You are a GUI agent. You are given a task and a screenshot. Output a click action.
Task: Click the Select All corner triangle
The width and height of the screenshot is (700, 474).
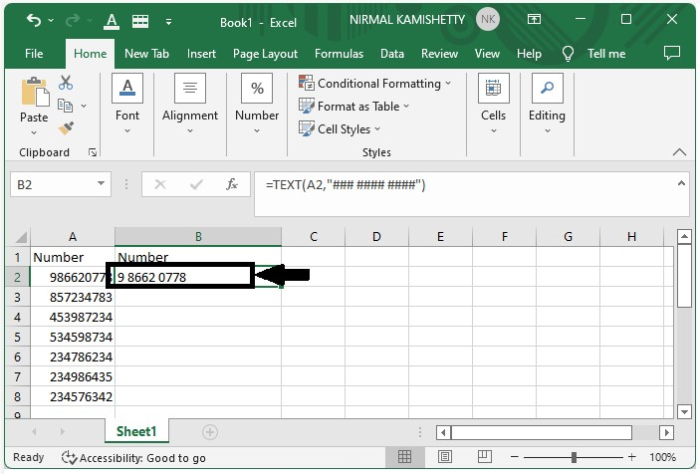(20, 237)
